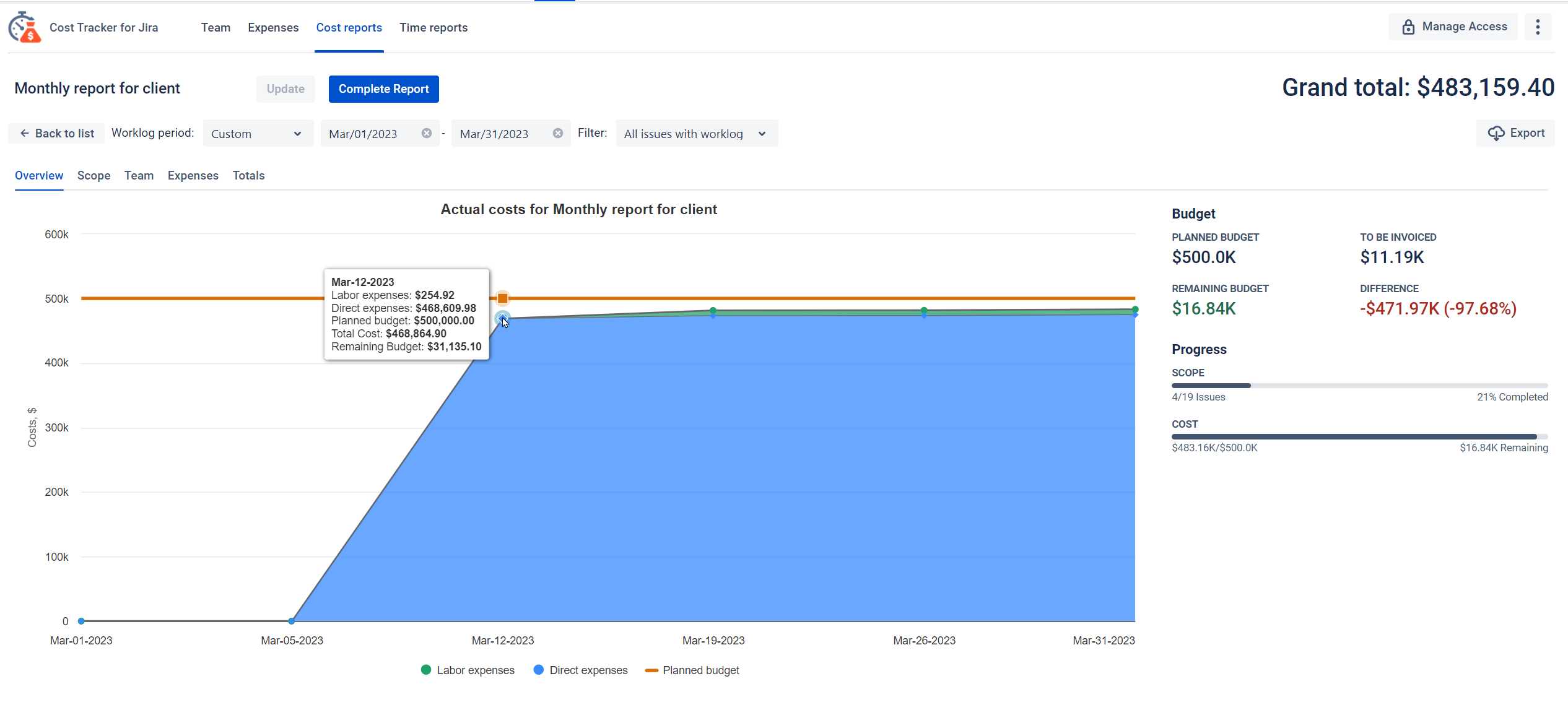The width and height of the screenshot is (1568, 710).
Task: Click the planned budget marker on chart
Action: pyautogui.click(x=503, y=298)
